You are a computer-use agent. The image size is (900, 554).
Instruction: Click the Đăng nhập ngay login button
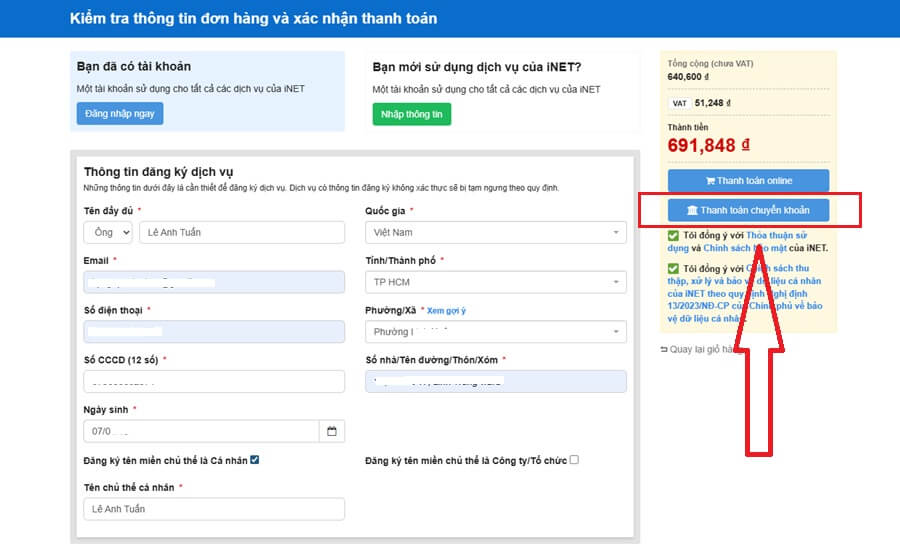coord(120,114)
